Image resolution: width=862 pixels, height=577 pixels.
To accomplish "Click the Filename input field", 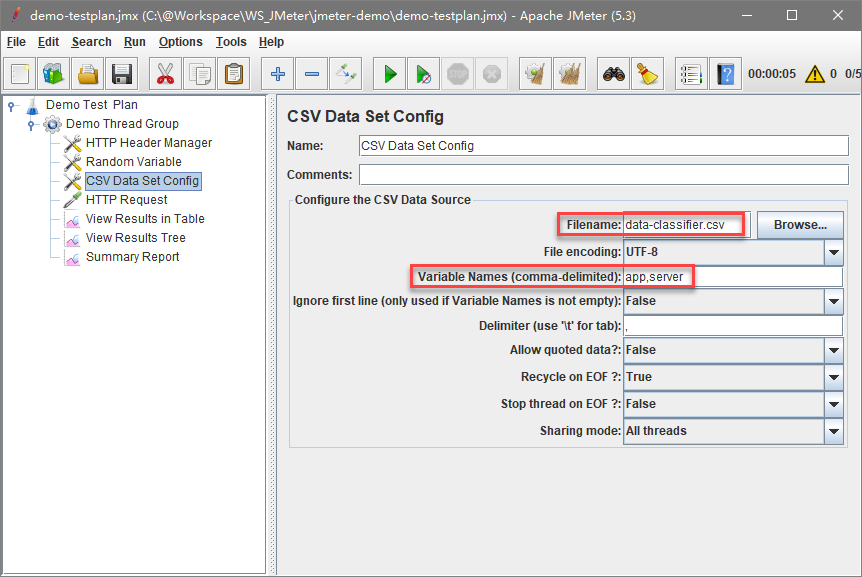I will 687,225.
